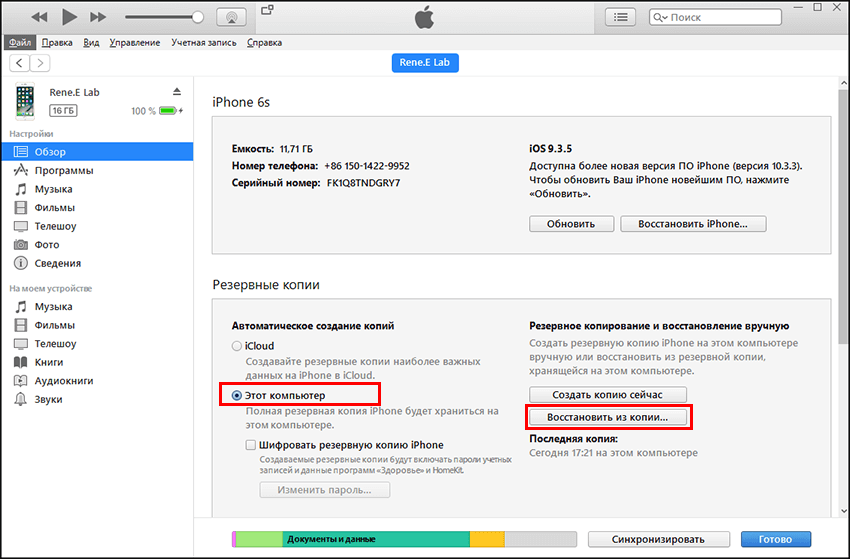Click the fast-forward next track button
The image size is (850, 559).
click(98, 17)
